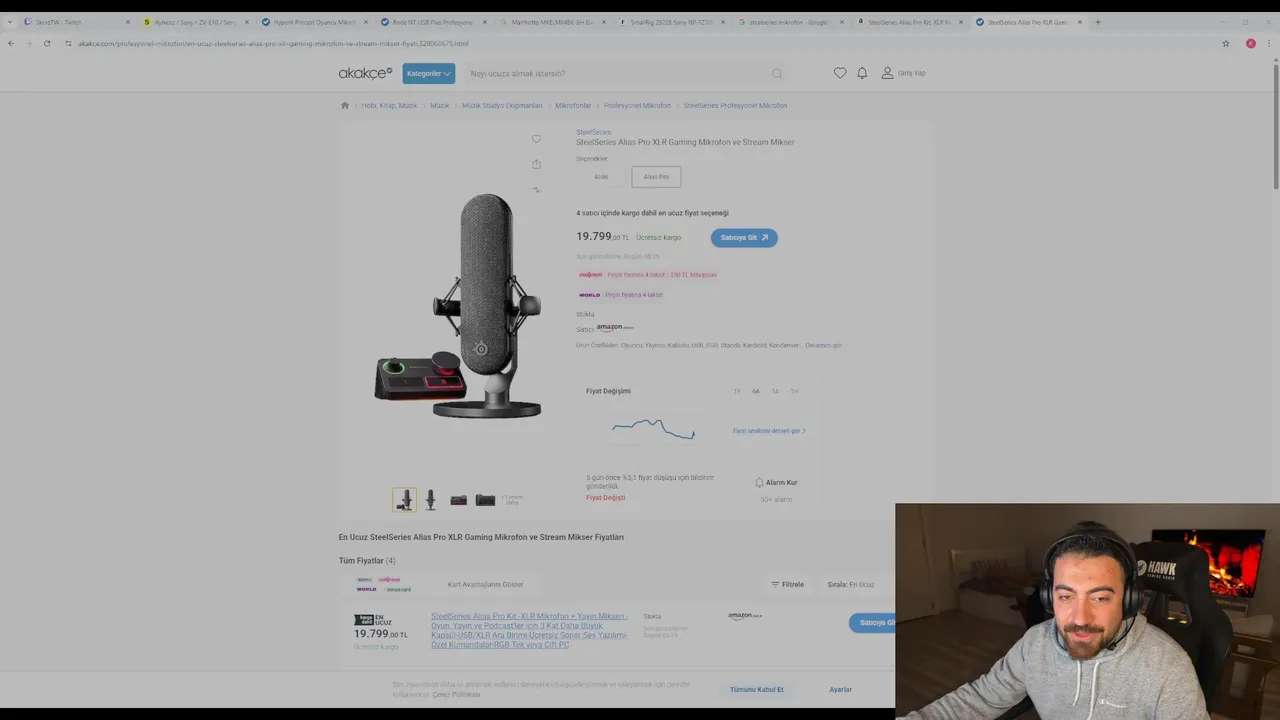Image resolution: width=1280 pixels, height=720 pixels.
Task: Select the third mixer thumbnail
Action: click(x=458, y=499)
